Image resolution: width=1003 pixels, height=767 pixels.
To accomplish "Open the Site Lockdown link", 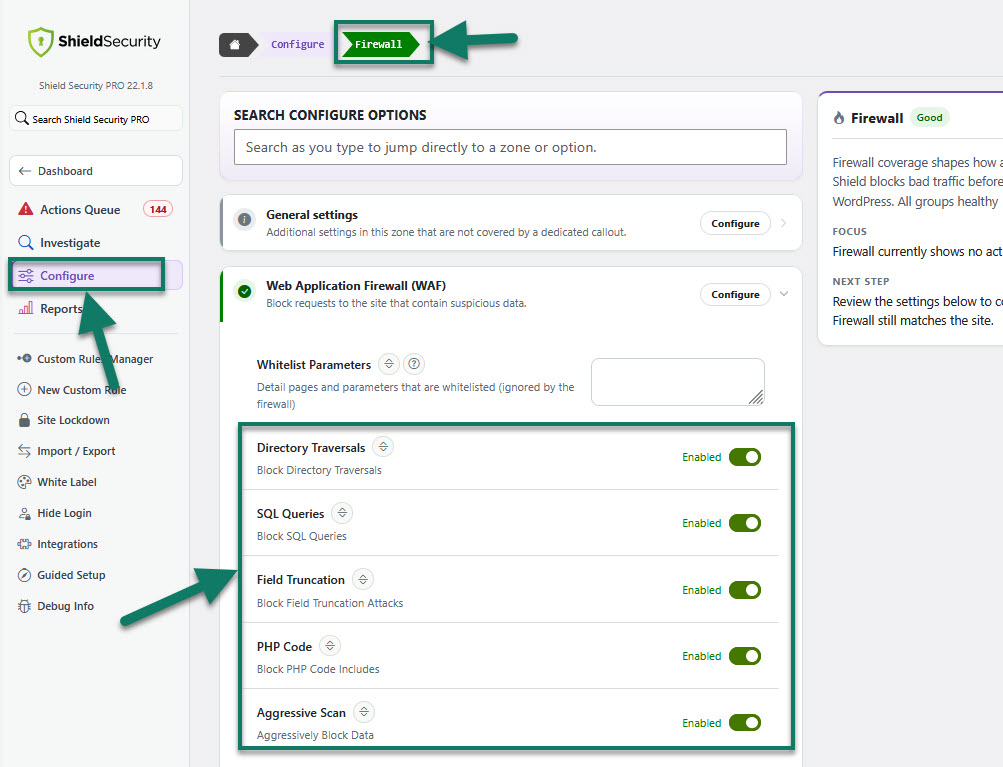I will click(73, 420).
